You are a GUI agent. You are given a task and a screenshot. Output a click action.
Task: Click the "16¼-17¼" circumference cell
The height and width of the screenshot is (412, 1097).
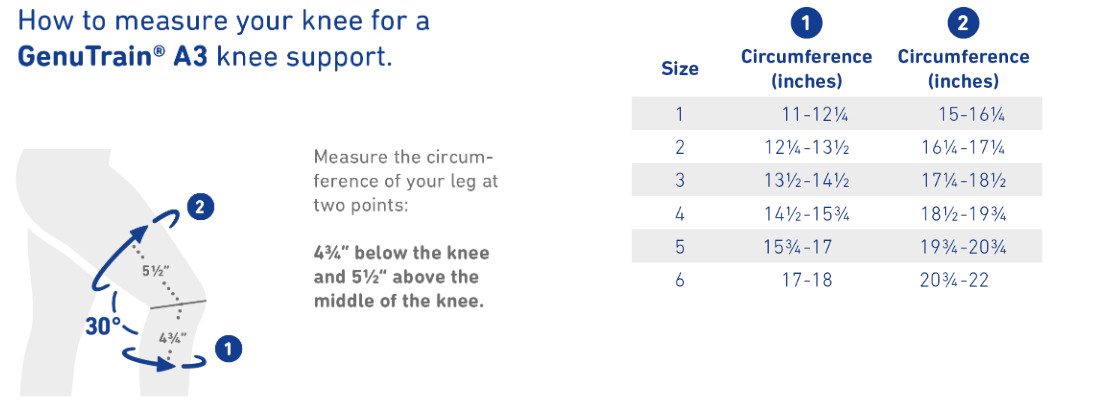pyautogui.click(x=963, y=148)
